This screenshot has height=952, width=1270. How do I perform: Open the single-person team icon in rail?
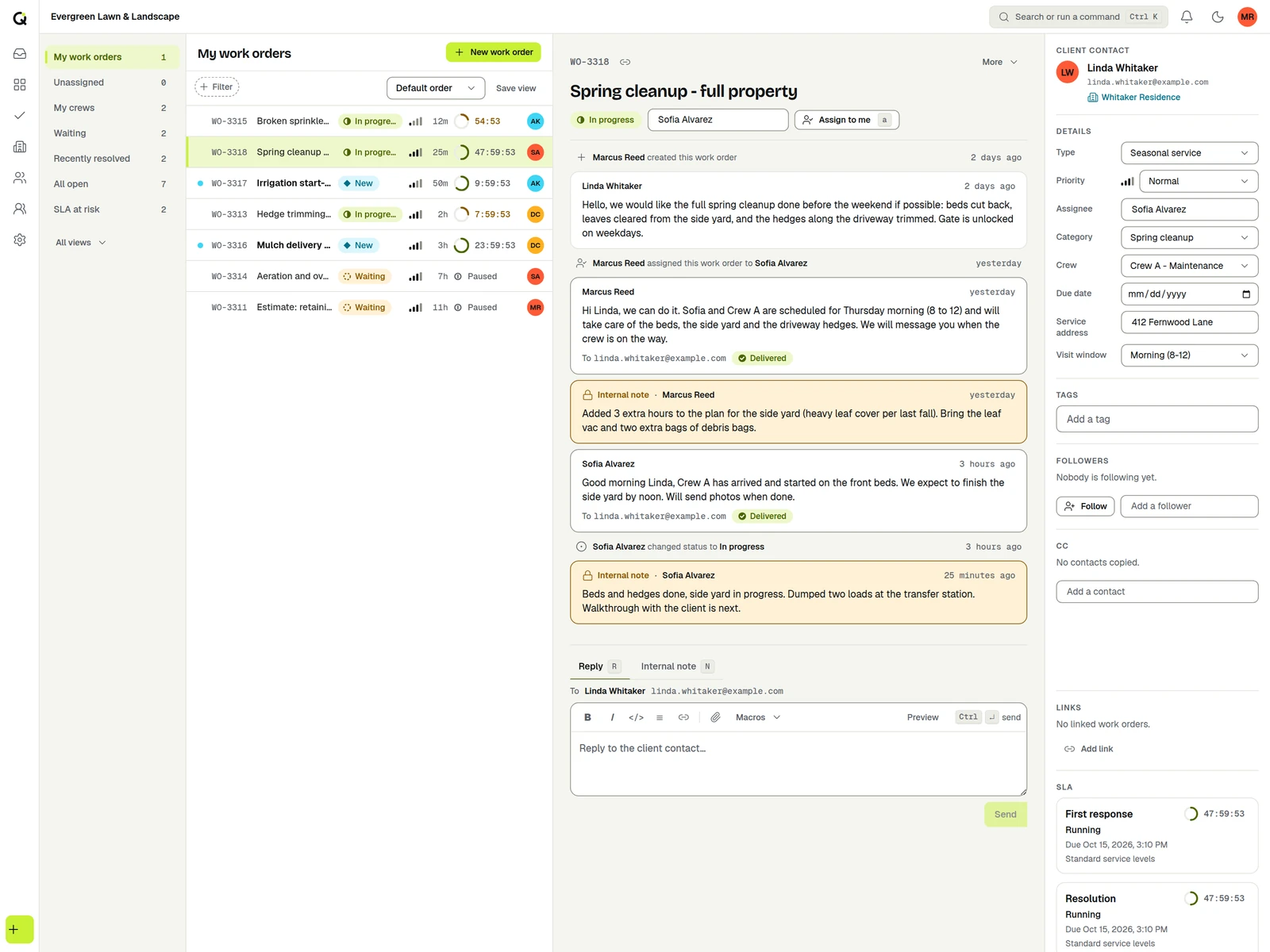coord(20,209)
